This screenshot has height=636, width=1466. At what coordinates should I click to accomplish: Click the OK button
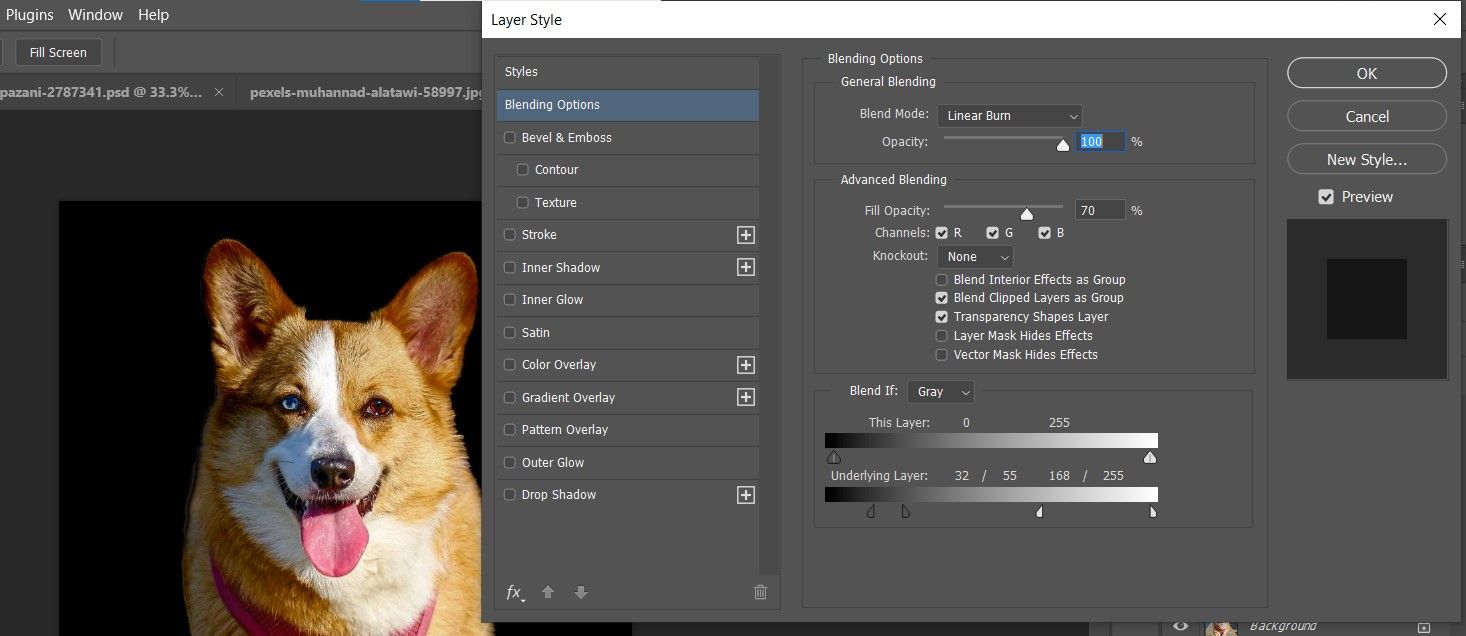point(1366,73)
